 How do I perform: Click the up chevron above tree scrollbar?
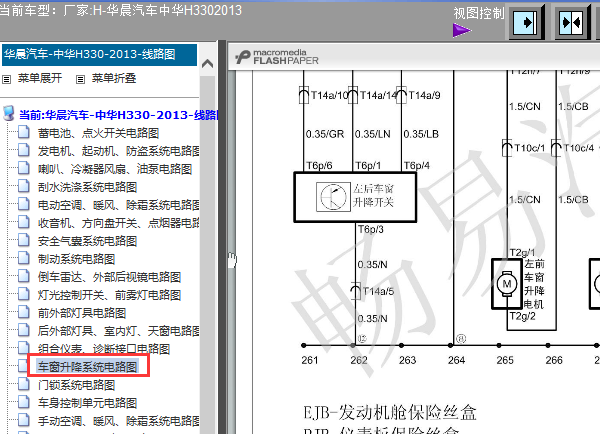pyautogui.click(x=207, y=63)
